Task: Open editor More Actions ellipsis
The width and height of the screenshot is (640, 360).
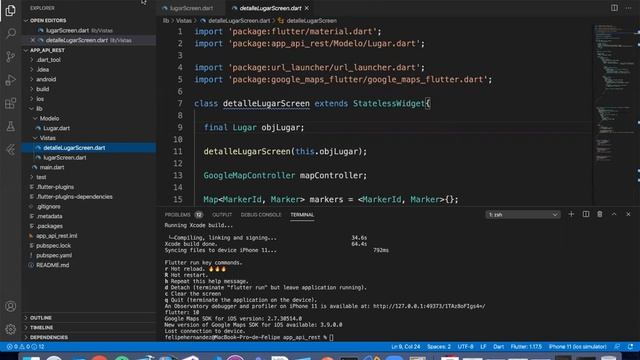Action: 629,8
